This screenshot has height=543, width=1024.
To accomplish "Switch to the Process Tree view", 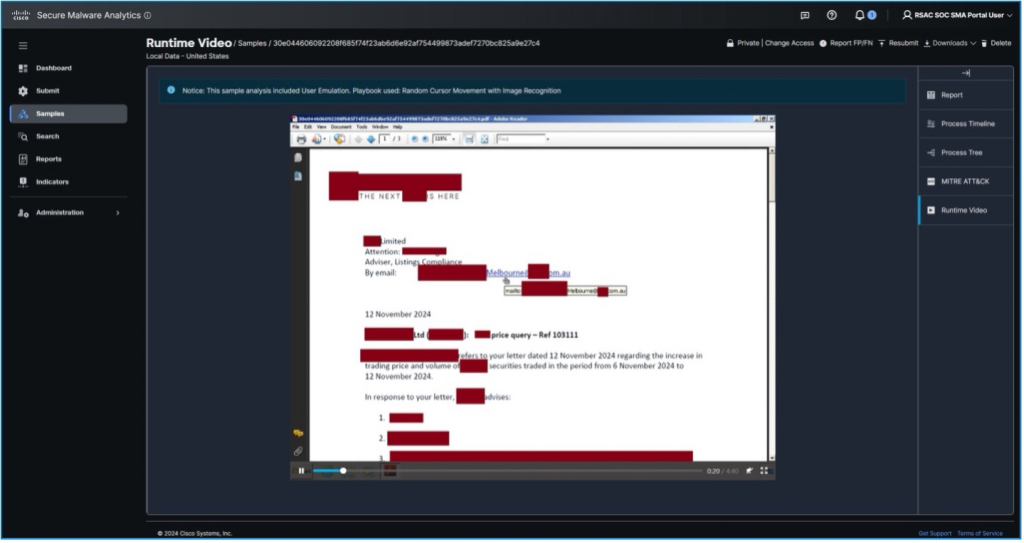I will [x=961, y=152].
